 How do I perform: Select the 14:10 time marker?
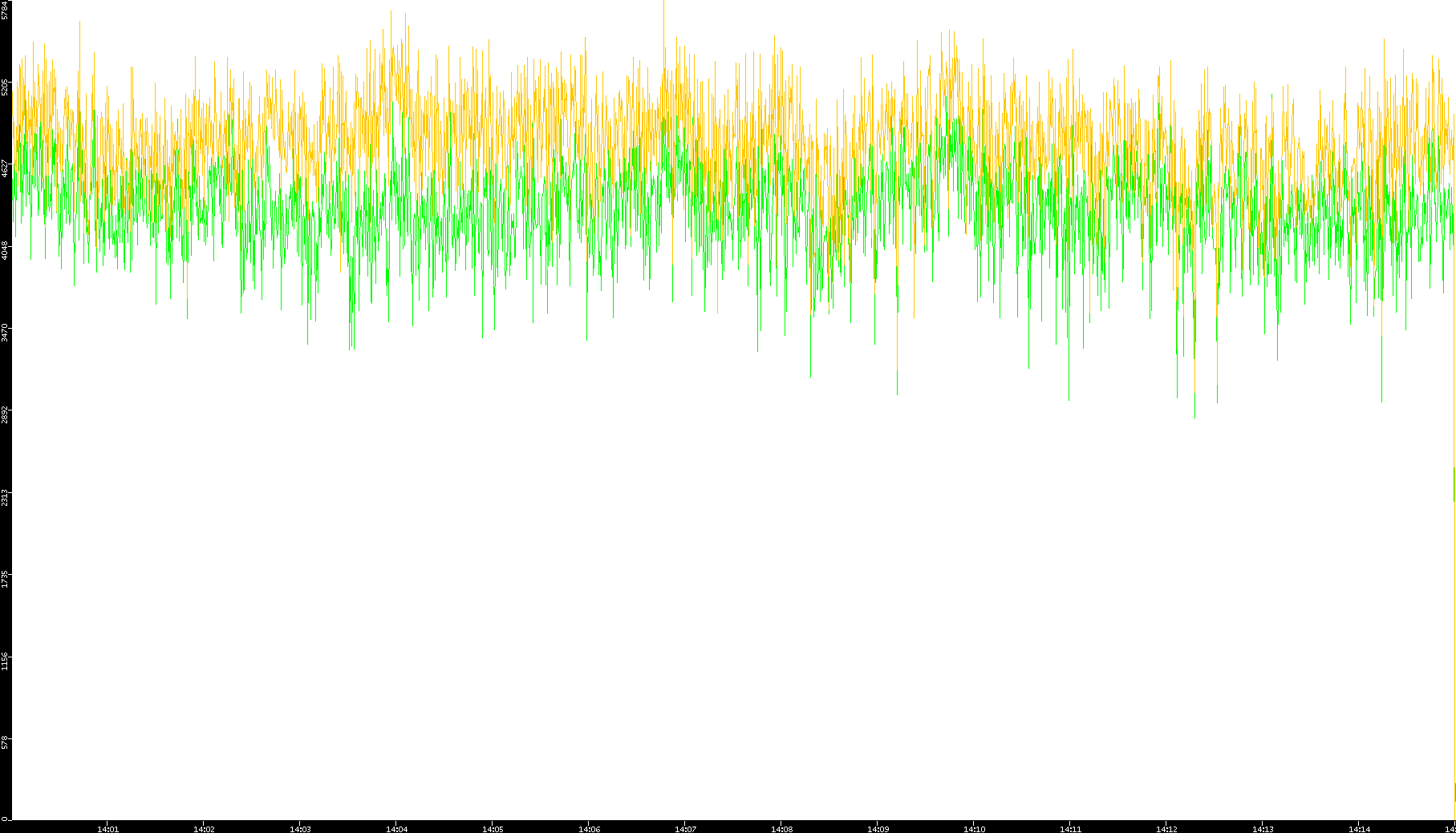pyautogui.click(x=974, y=828)
